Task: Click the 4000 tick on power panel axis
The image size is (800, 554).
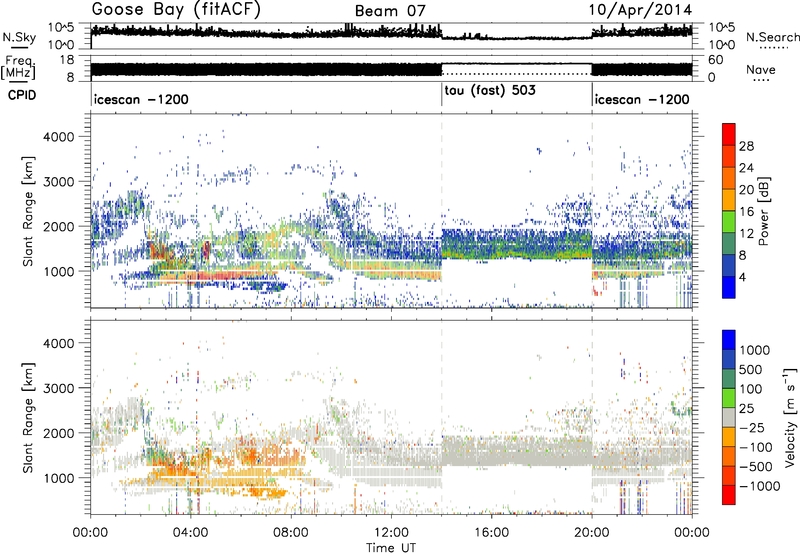Action: click(59, 137)
